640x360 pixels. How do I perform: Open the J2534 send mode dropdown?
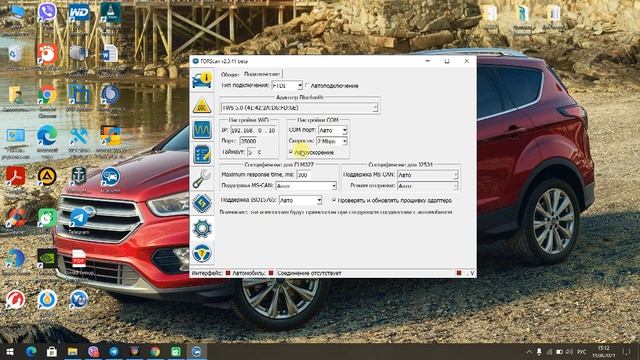pos(455,186)
